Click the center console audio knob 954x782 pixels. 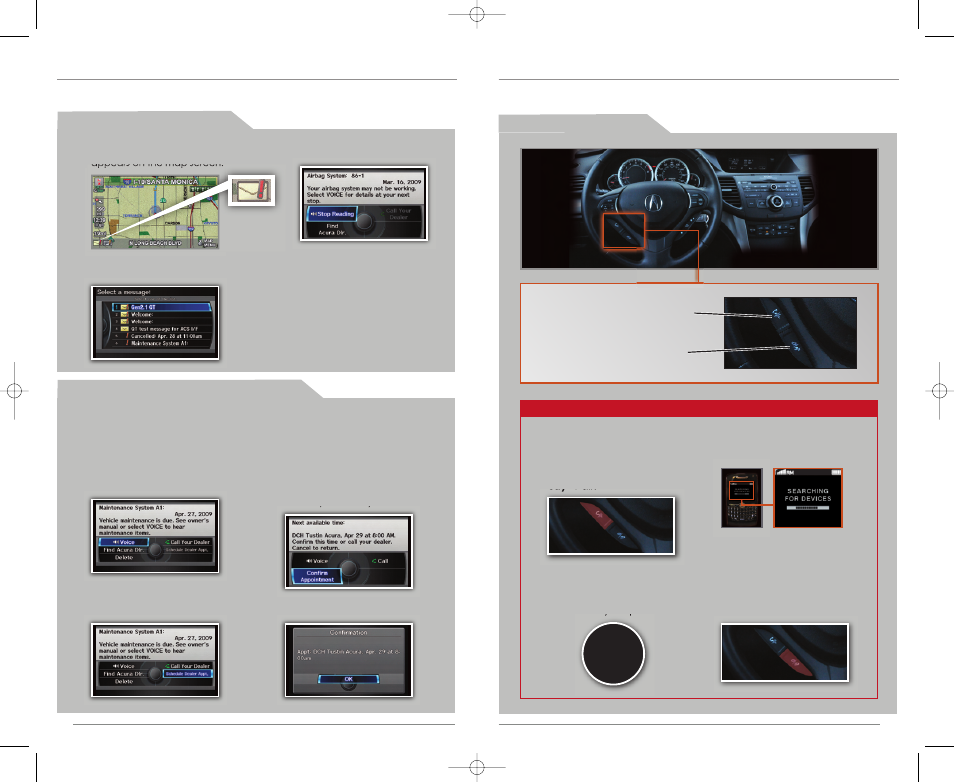click(x=776, y=201)
